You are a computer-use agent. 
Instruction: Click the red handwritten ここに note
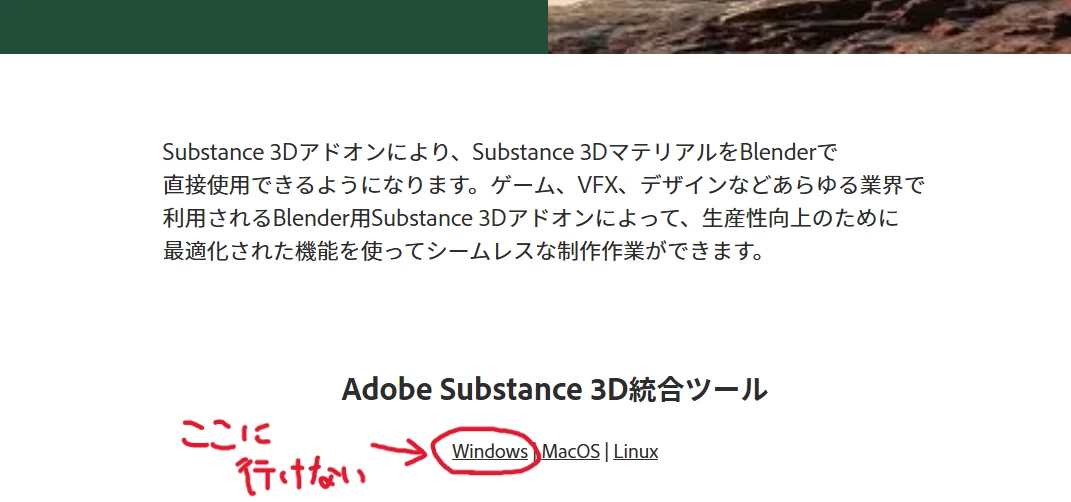coord(226,436)
